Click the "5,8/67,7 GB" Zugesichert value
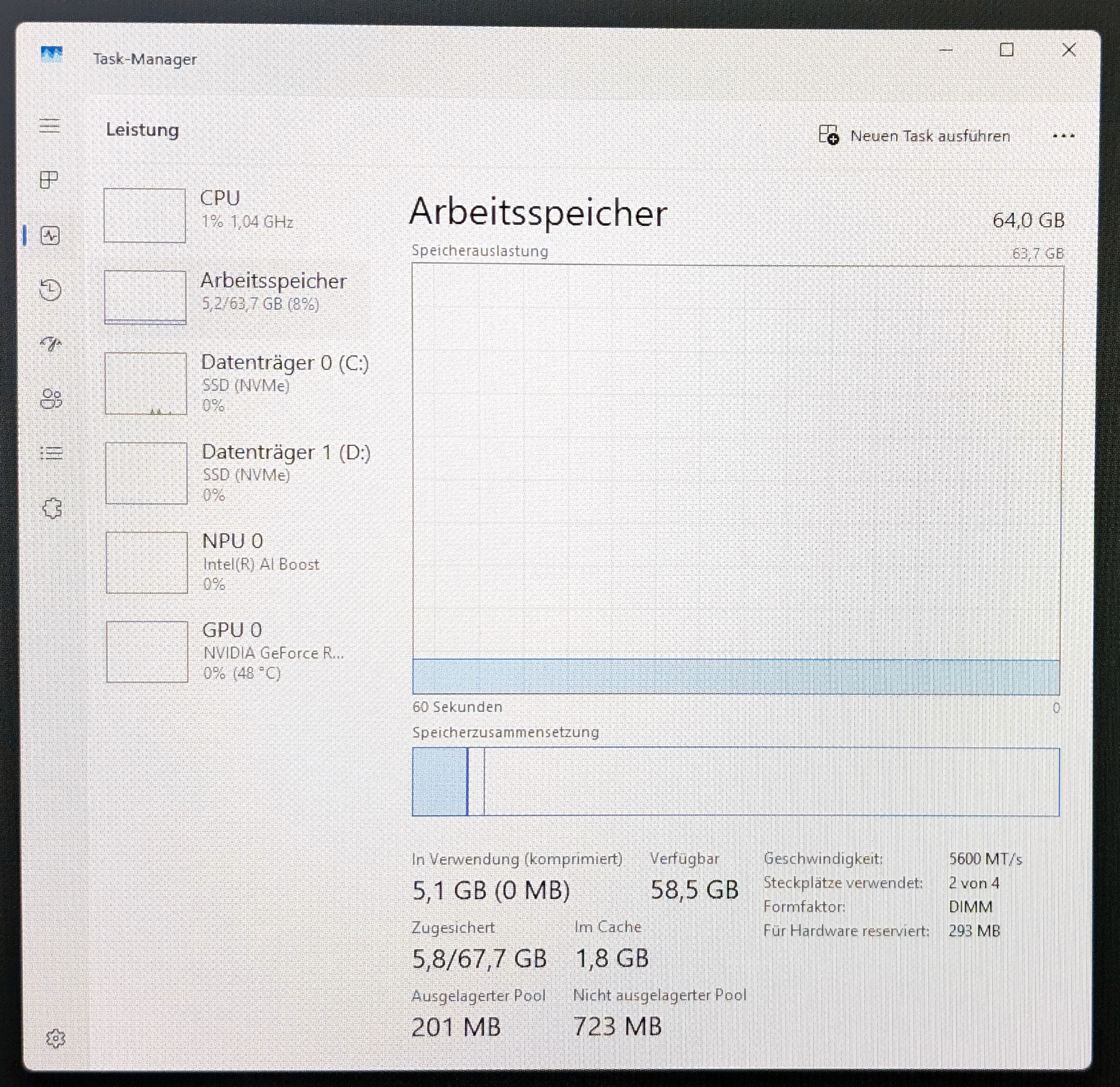This screenshot has height=1087, width=1120. (479, 959)
